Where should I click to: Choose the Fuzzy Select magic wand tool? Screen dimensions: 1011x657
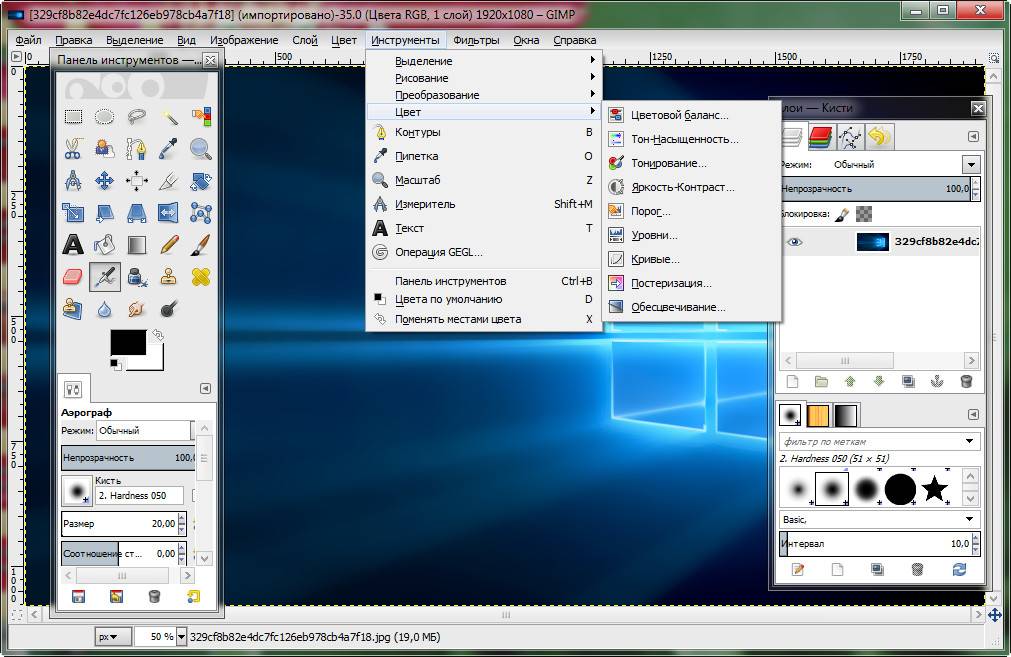tap(169, 117)
